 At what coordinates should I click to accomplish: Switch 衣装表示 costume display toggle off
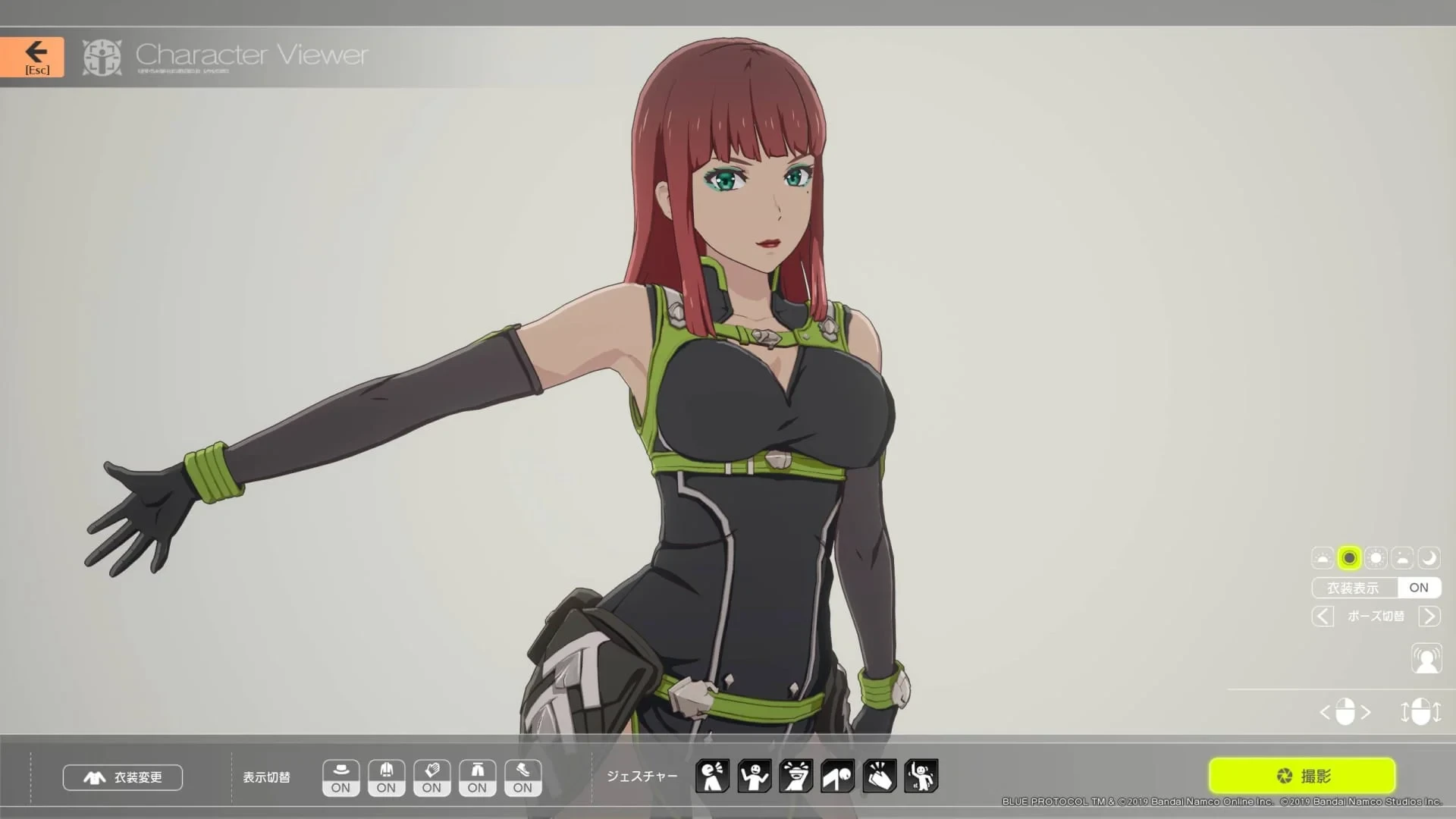point(1418,588)
